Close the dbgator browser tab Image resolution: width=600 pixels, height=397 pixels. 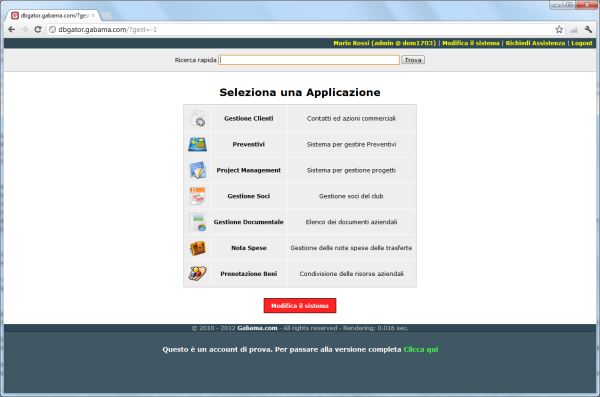[93, 16]
